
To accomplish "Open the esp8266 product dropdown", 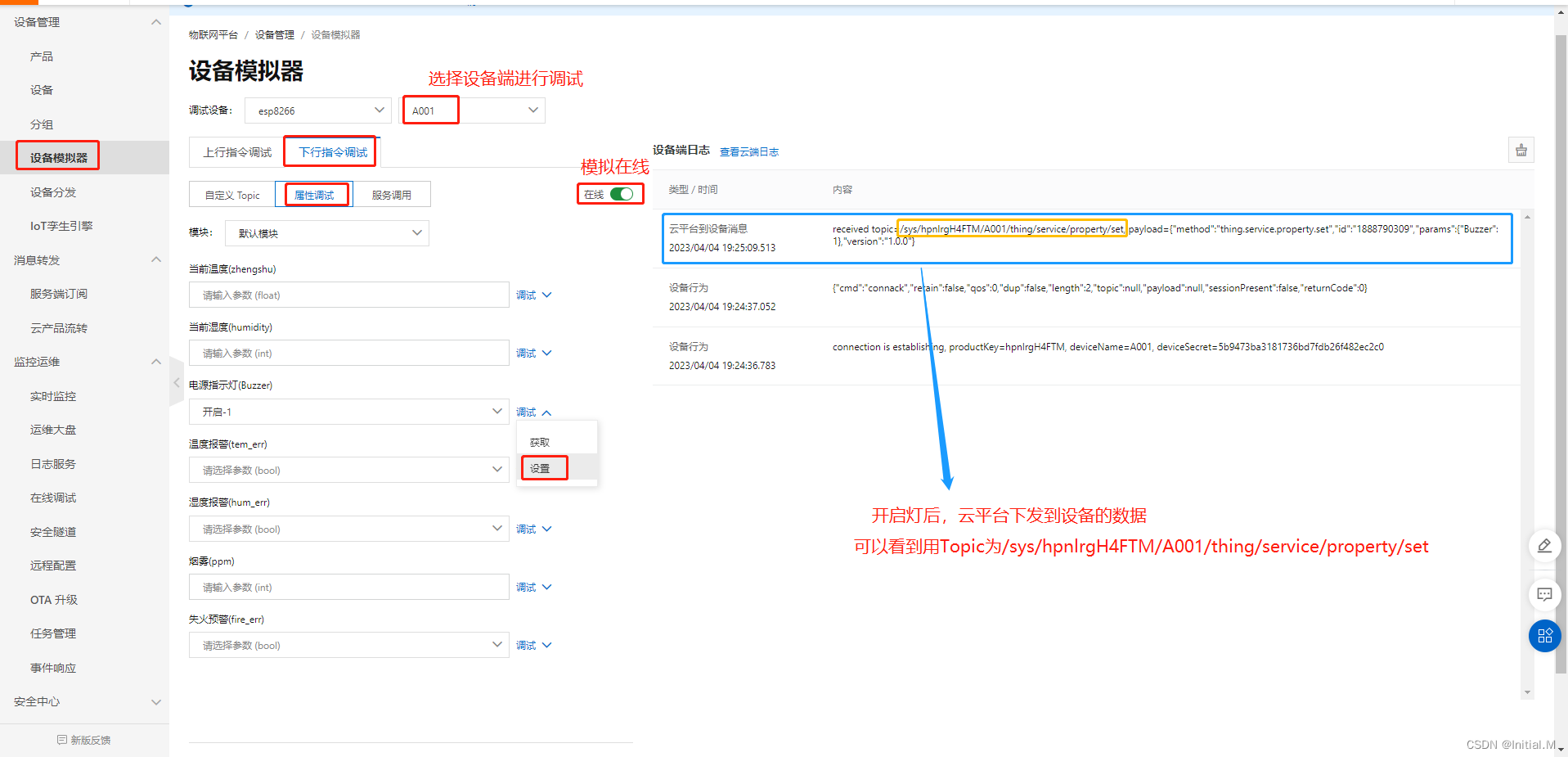I will click(318, 110).
